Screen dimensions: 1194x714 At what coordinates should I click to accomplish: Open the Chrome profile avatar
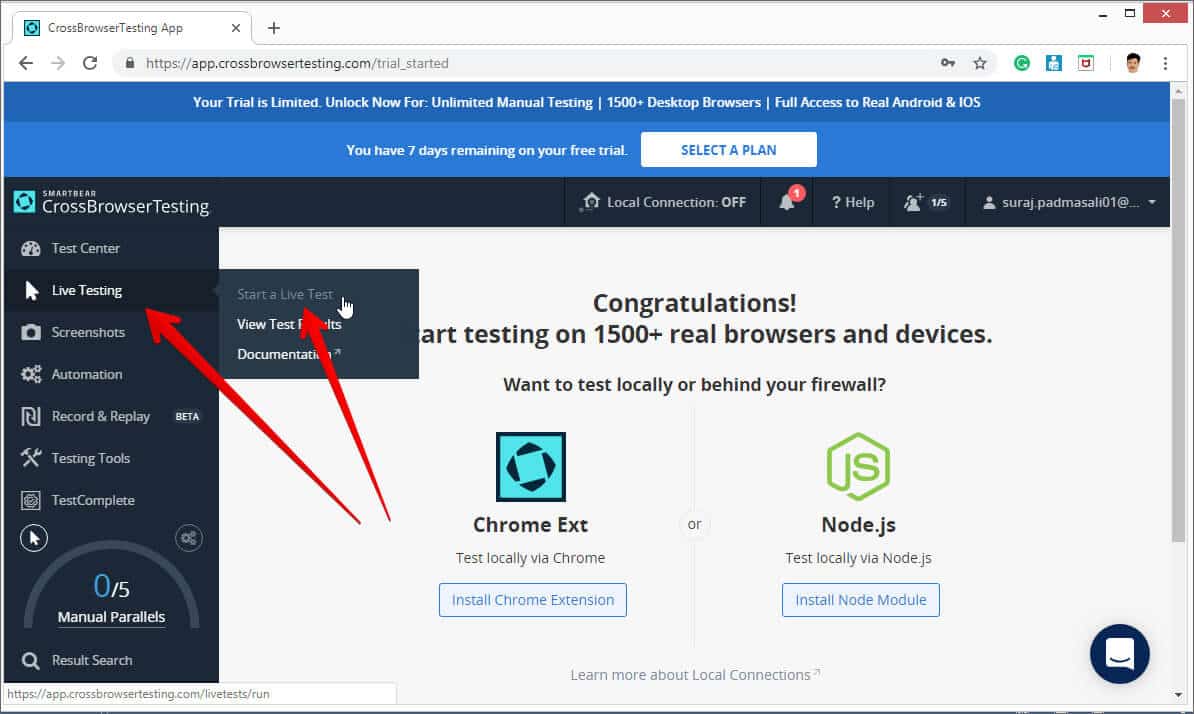click(1133, 63)
